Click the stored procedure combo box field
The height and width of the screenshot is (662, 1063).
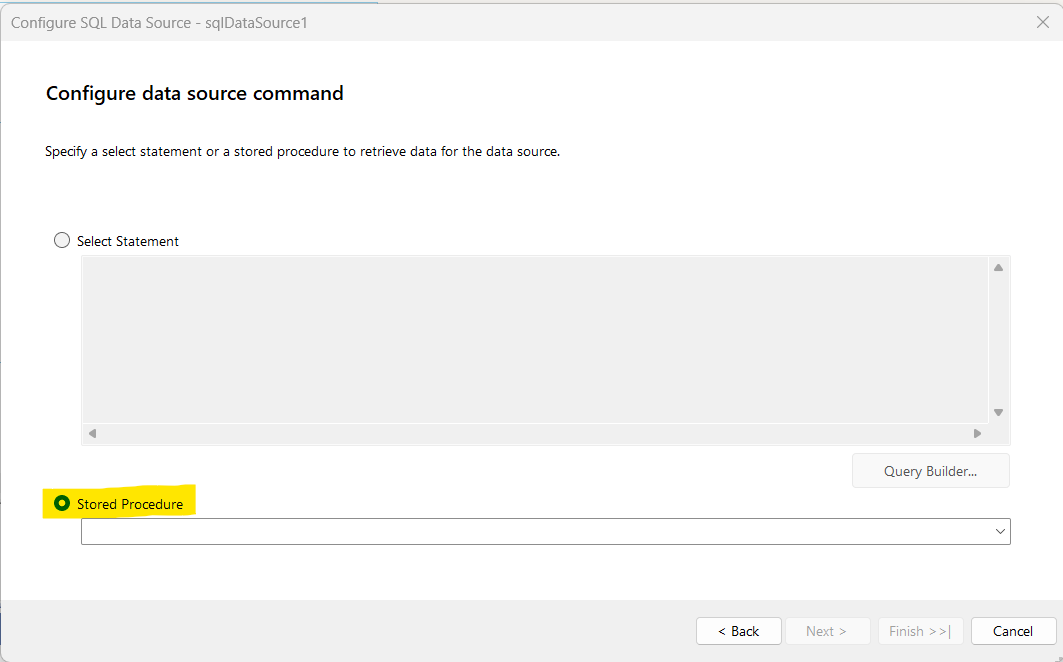[x=535, y=532]
